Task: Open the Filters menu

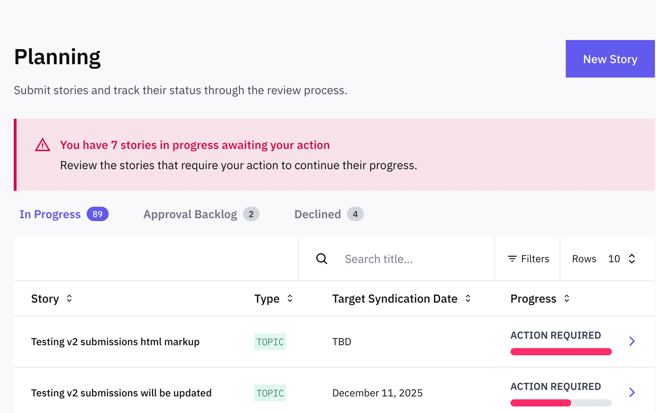Action: tap(528, 259)
